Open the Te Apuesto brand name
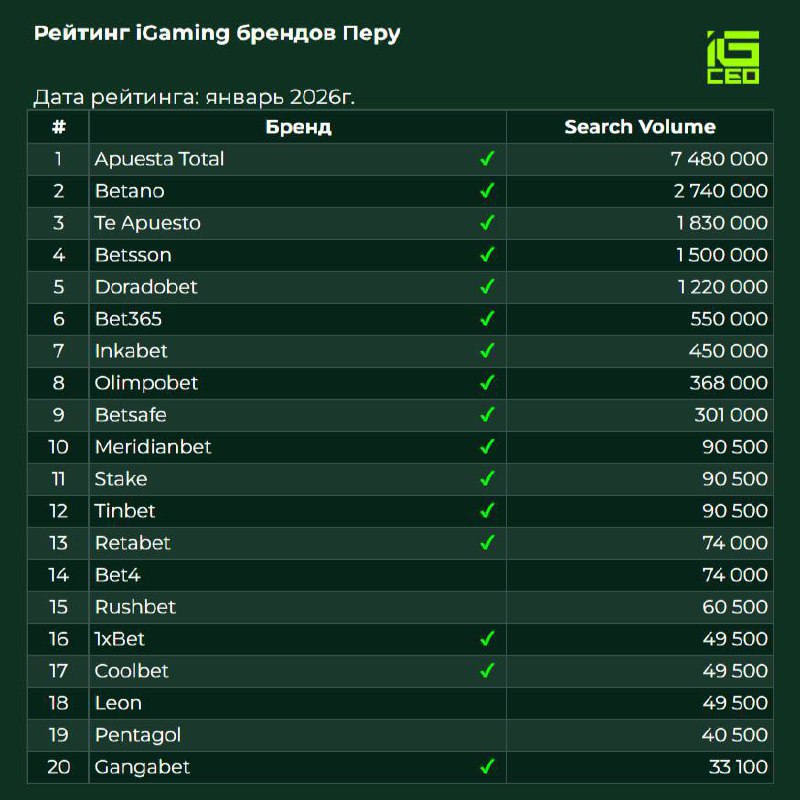This screenshot has height=800, width=800. 147,223
